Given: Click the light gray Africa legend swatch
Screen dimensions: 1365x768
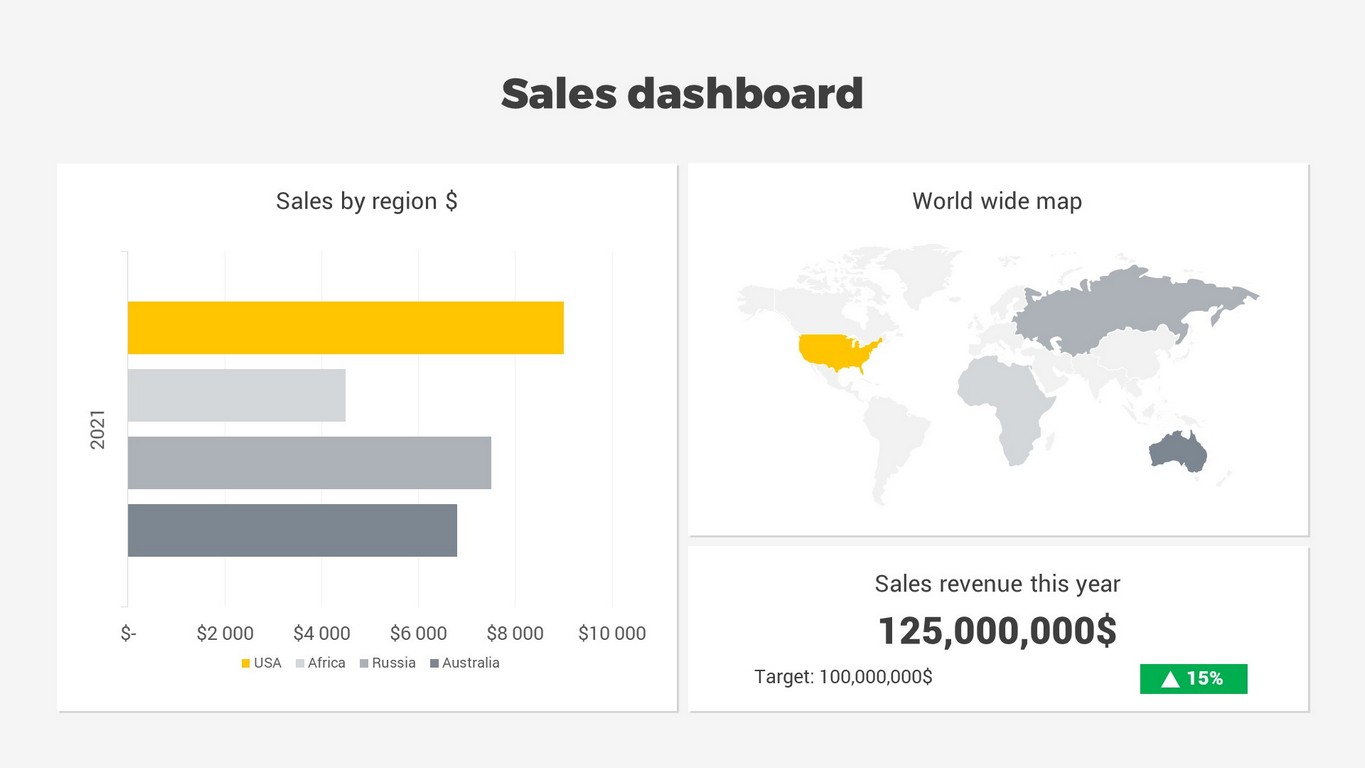Looking at the screenshot, I should [x=300, y=663].
